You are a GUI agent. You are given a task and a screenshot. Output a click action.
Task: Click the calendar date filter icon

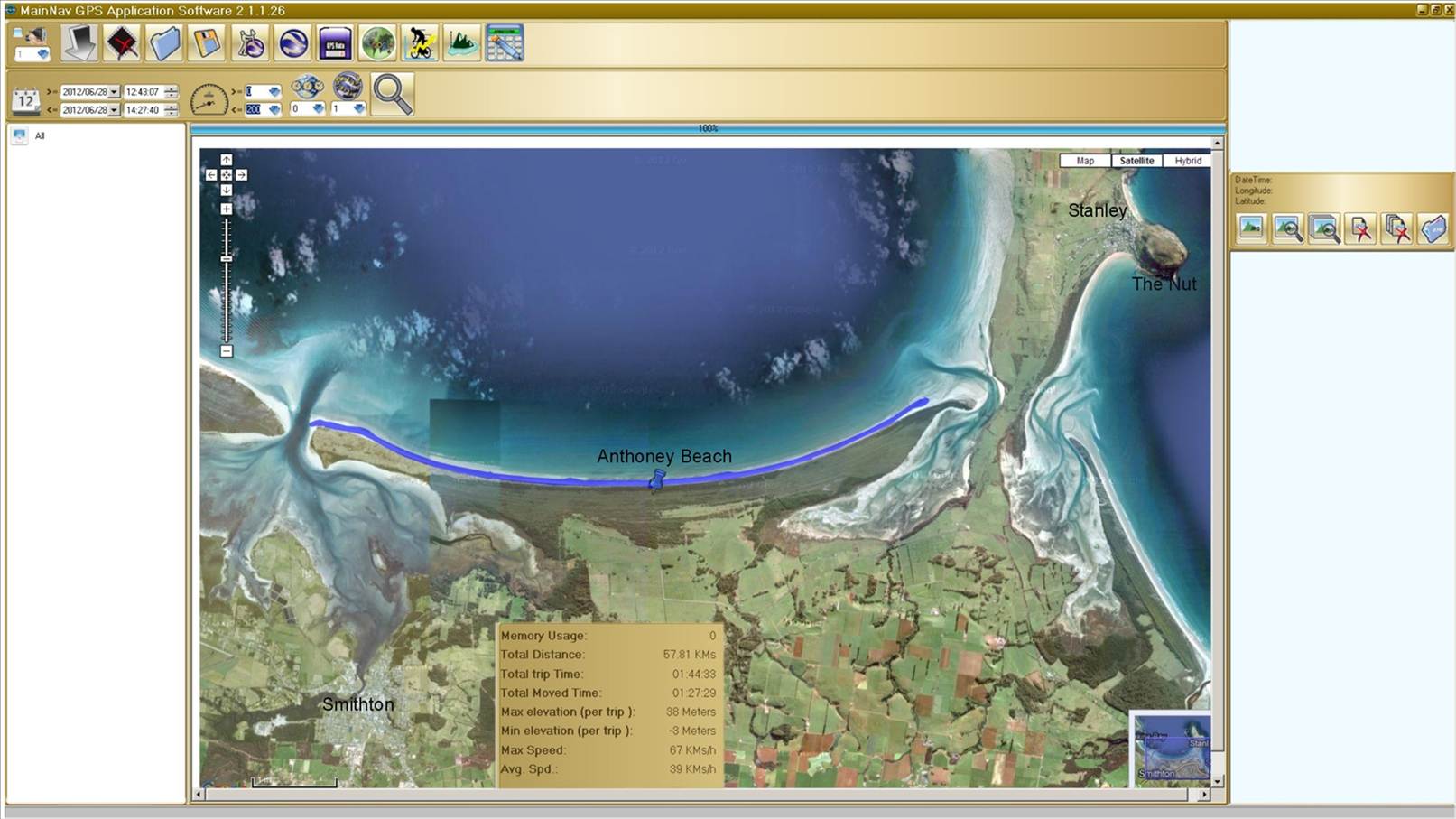[25, 100]
